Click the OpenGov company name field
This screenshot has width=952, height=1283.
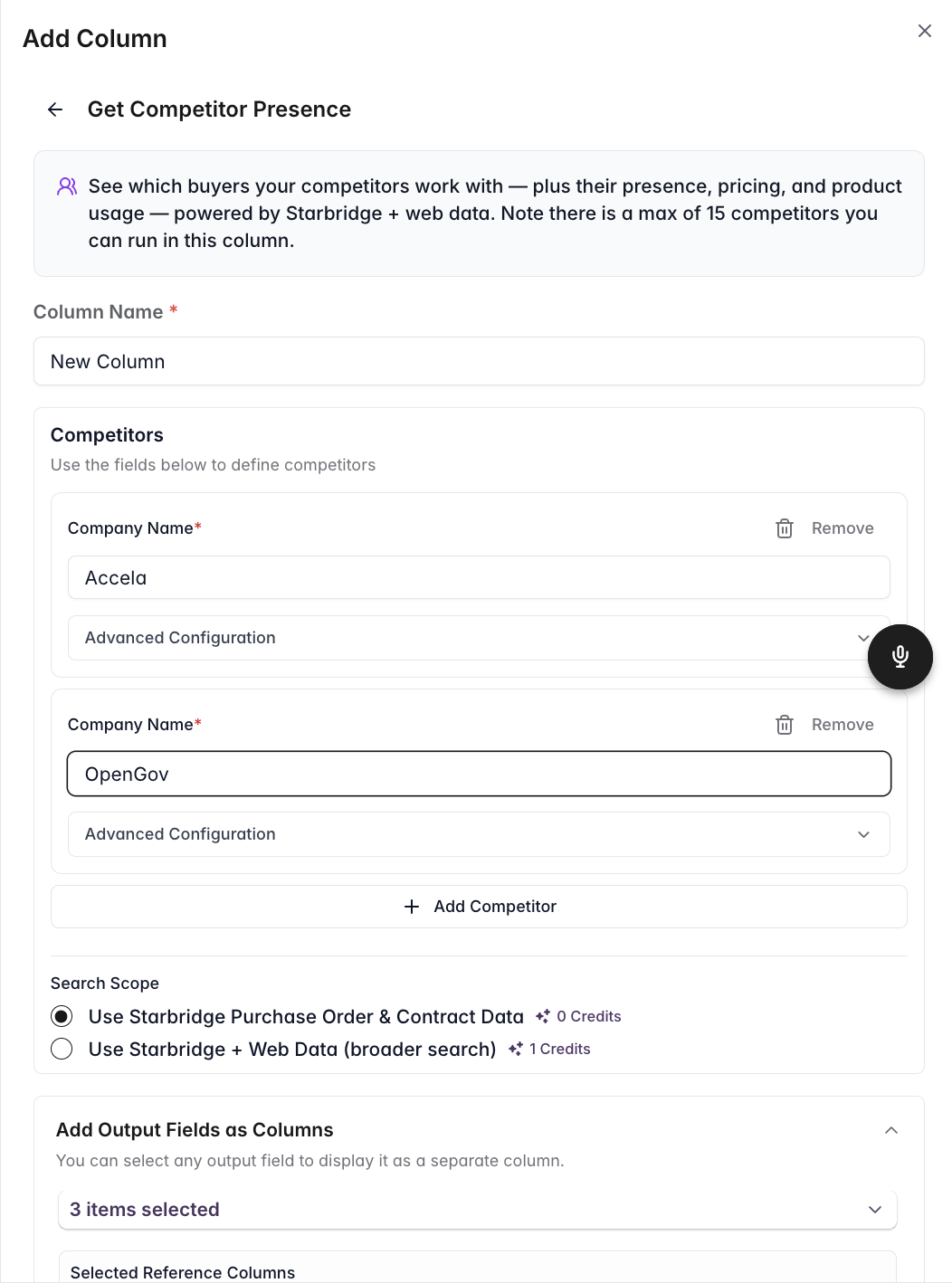point(479,774)
